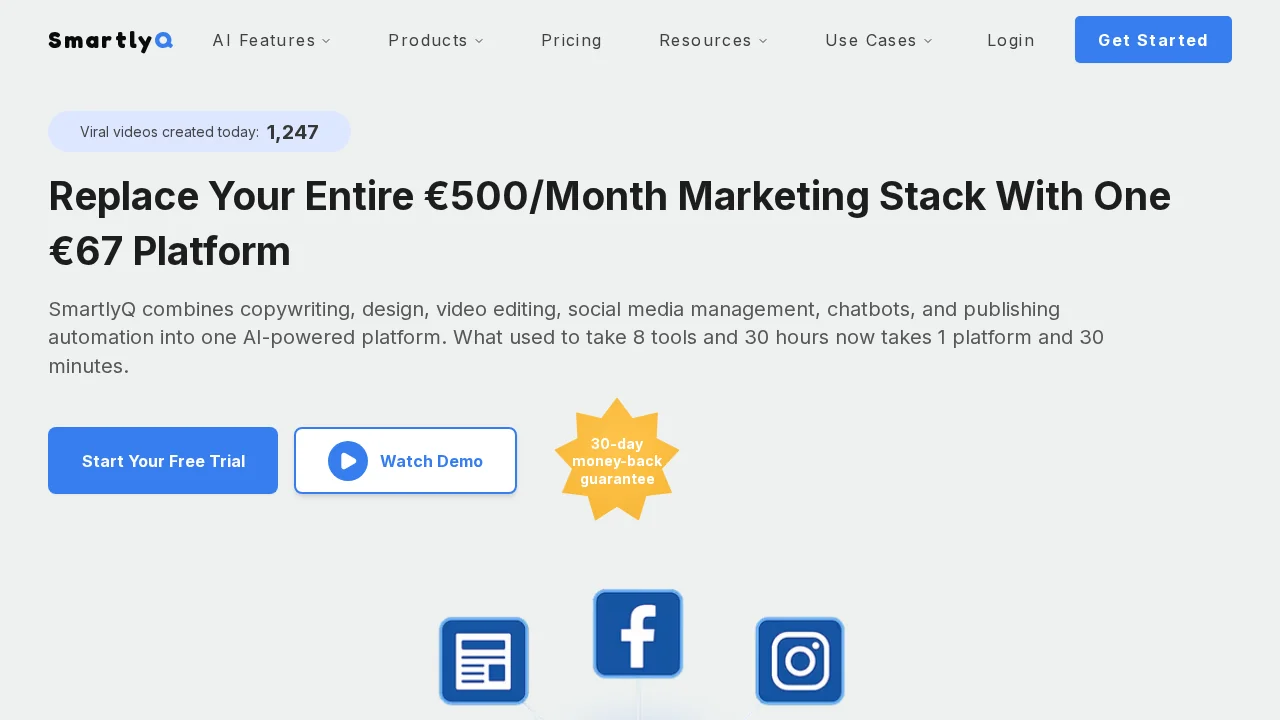Expand the Resources menu chevron
Screen dimensions: 1280x720
[x=764, y=41]
